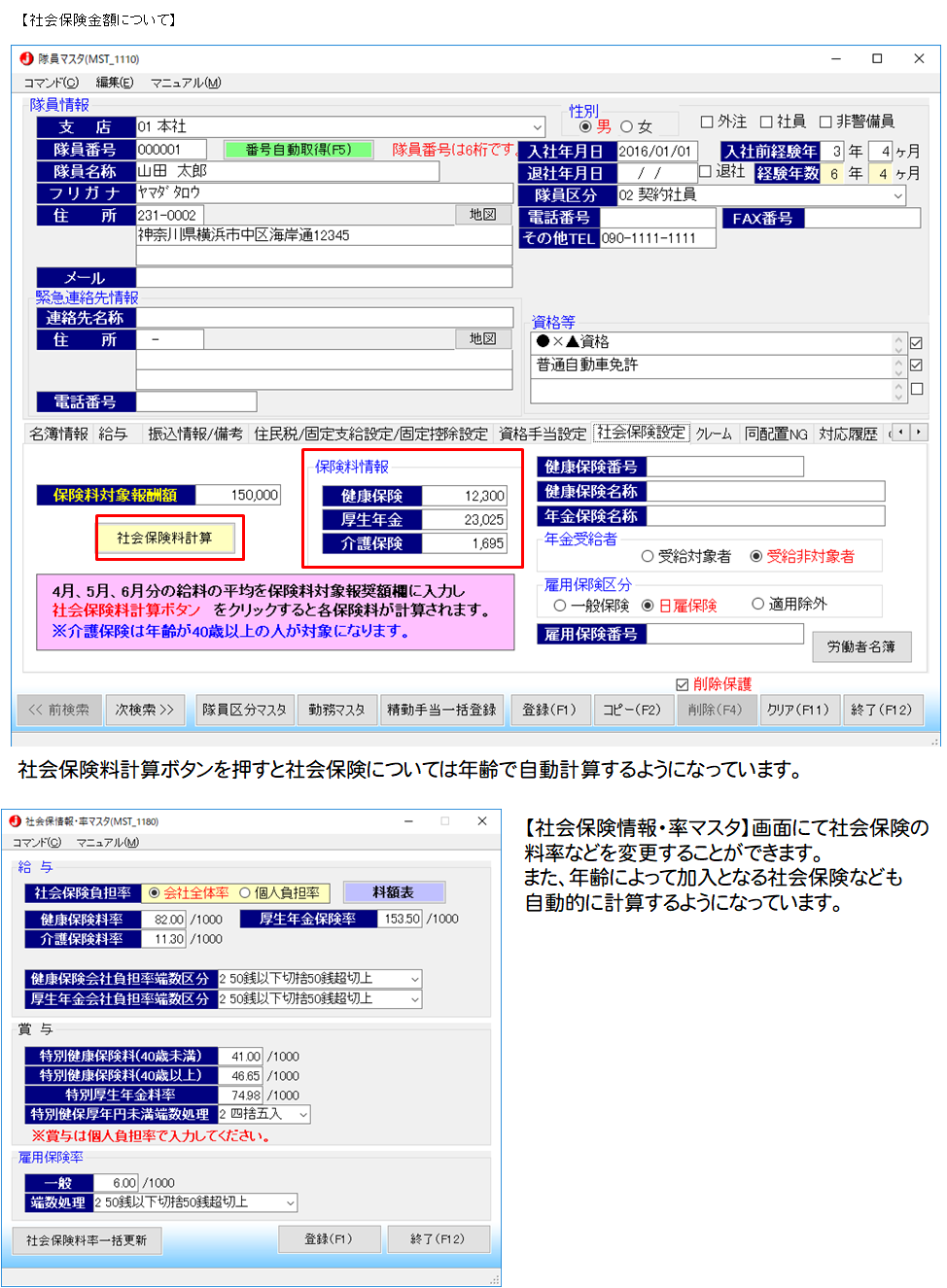Toggle the 削除保護 checkbox
The height and width of the screenshot is (1288, 947).
coord(683,685)
